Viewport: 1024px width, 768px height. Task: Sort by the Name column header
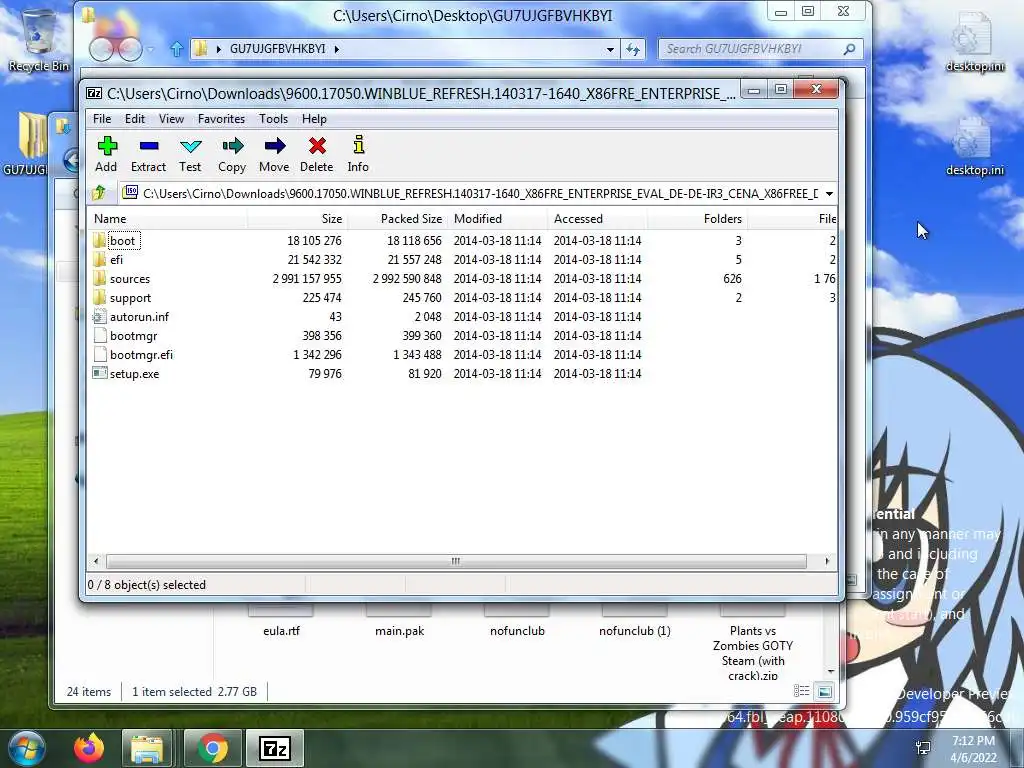(x=167, y=219)
